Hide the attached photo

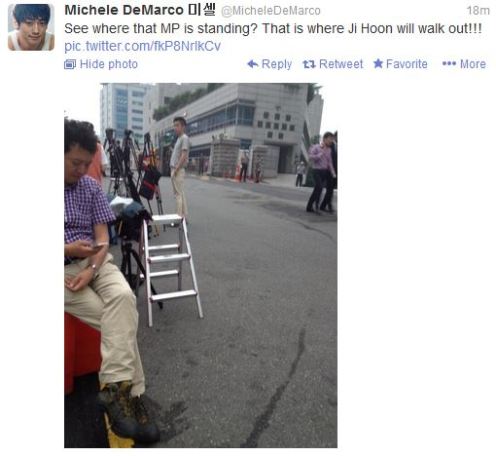[x=101, y=64]
